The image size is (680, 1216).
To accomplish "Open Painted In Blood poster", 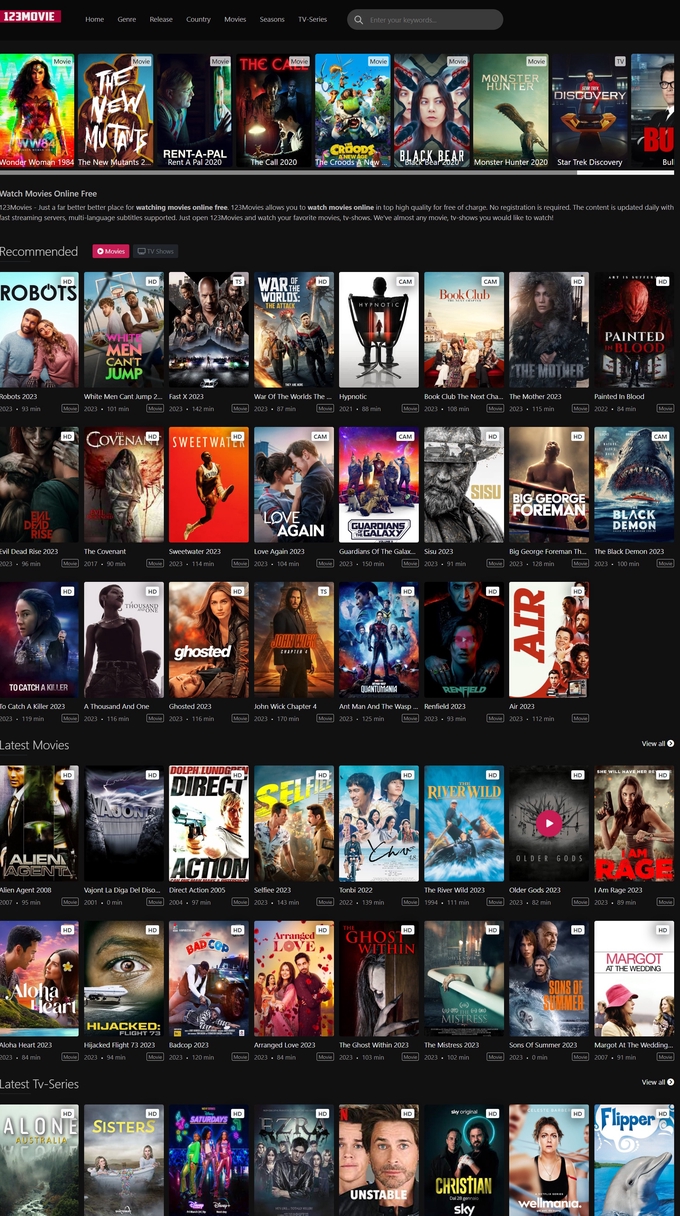I will (634, 330).
